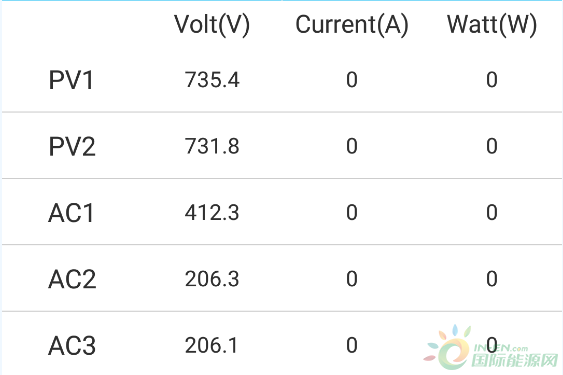The width and height of the screenshot is (563, 375).
Task: Select the PV2 voltage value 731.8
Action: click(x=212, y=146)
